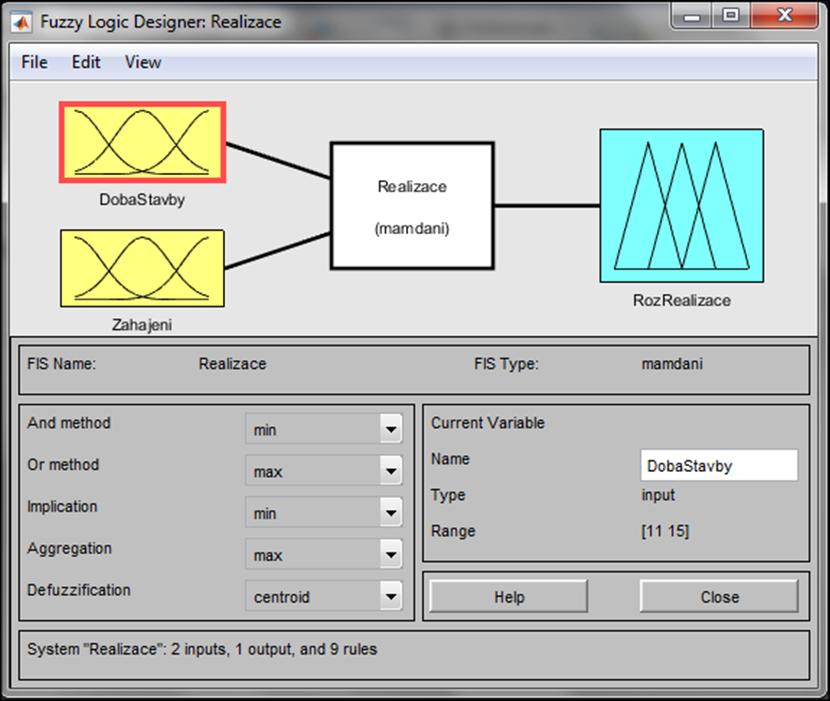The image size is (830, 701).
Task: Click the Close button
Action: pos(719,597)
